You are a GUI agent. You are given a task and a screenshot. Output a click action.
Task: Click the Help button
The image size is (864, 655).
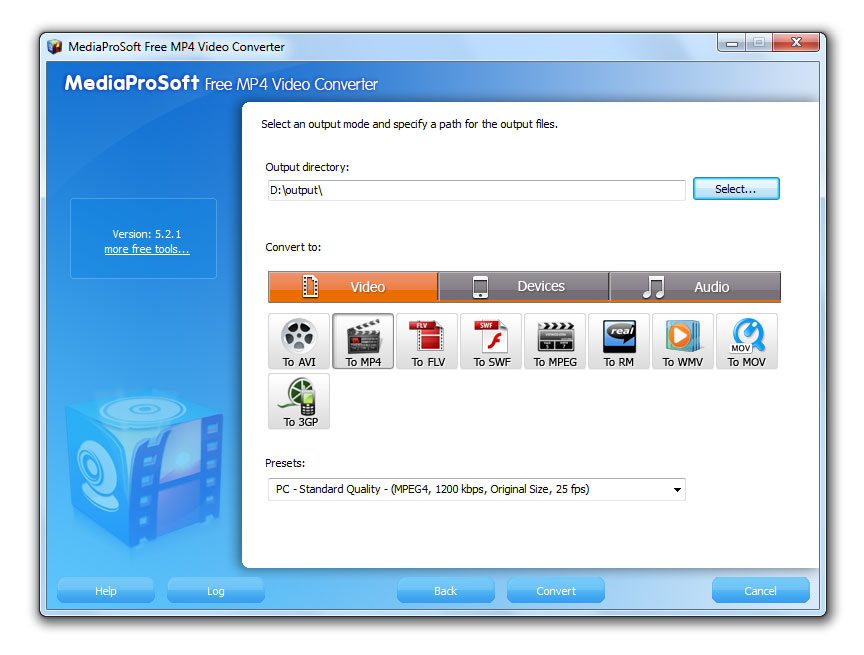(106, 591)
